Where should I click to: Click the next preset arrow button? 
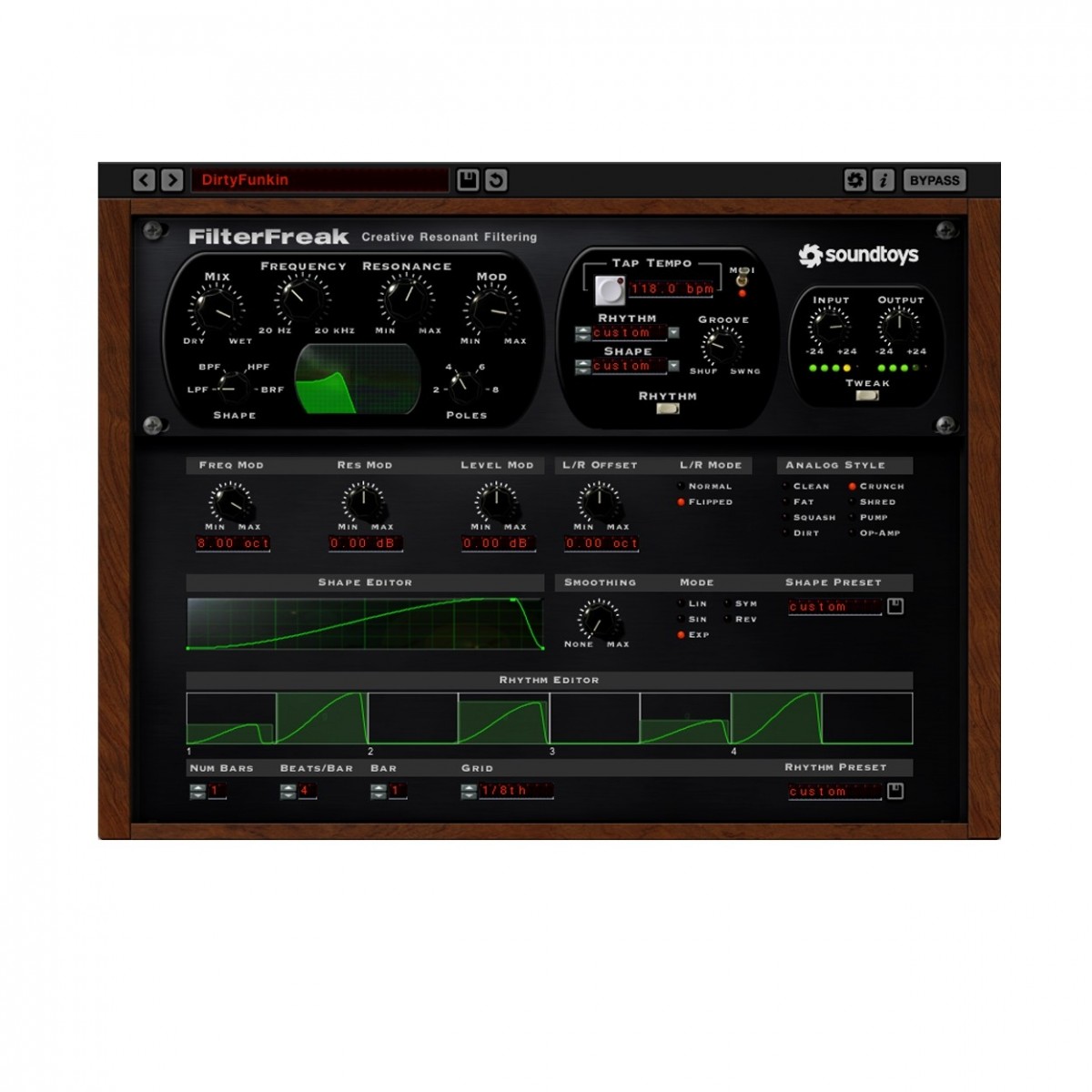click(x=172, y=180)
